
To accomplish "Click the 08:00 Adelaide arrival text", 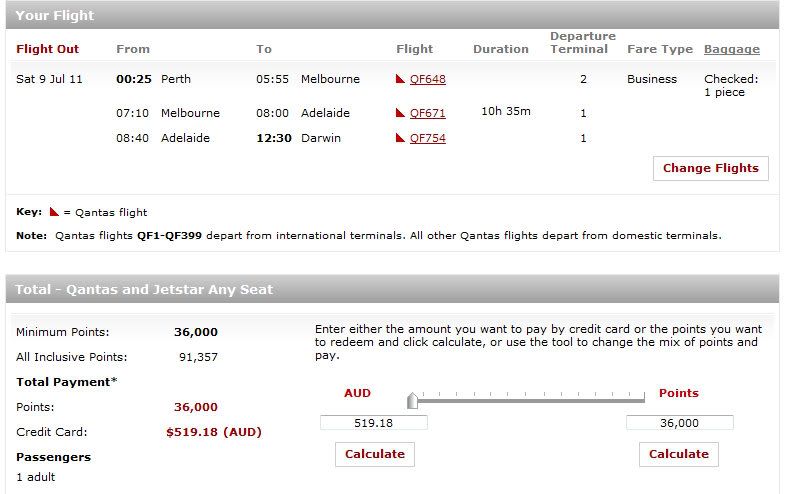I will 303,113.
